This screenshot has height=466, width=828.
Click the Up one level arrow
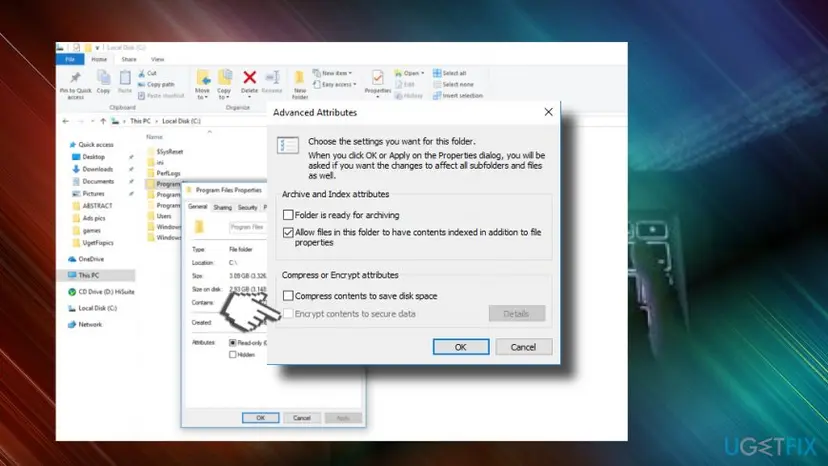pyautogui.click(x=103, y=121)
